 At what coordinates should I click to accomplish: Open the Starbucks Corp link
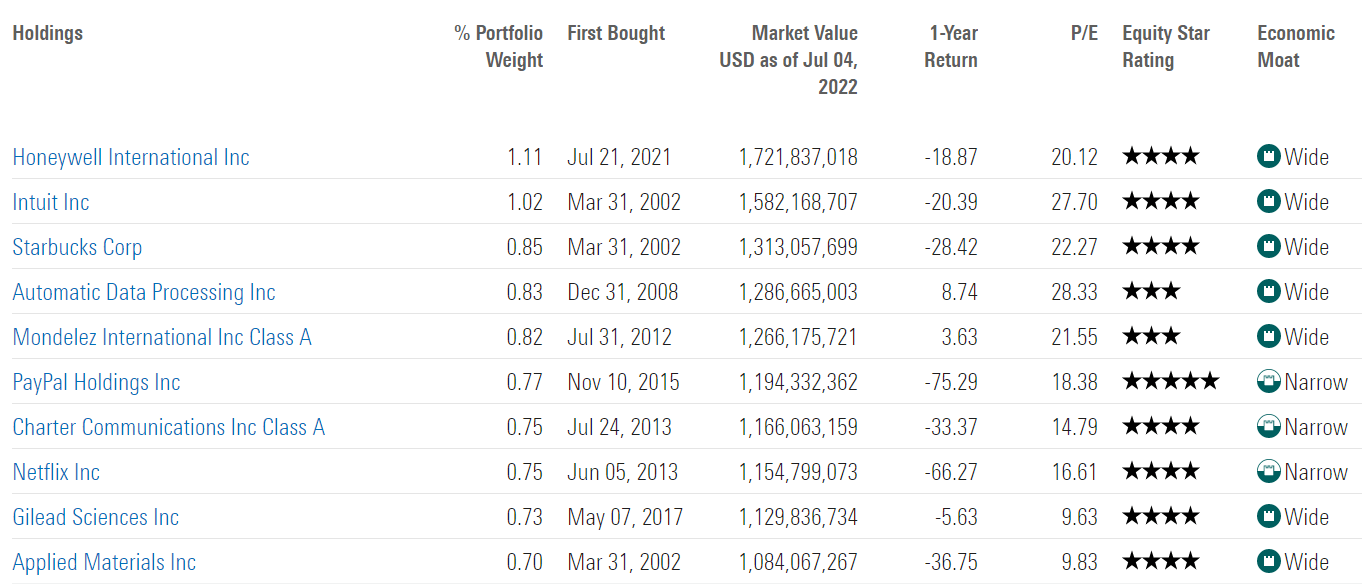coord(77,247)
